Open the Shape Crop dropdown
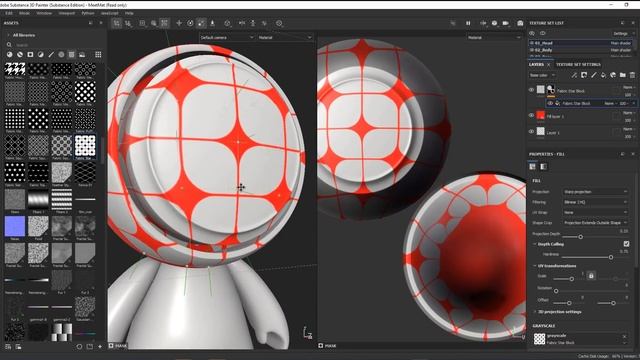The image size is (640, 360). click(x=595, y=223)
